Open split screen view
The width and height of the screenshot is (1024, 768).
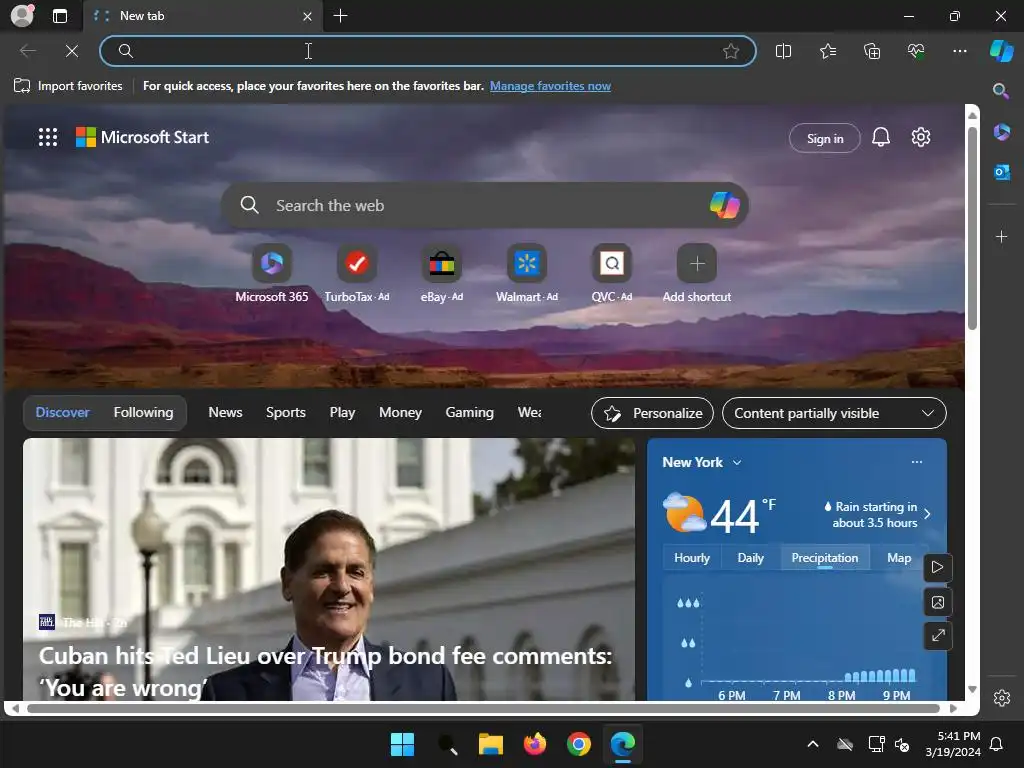pos(783,51)
